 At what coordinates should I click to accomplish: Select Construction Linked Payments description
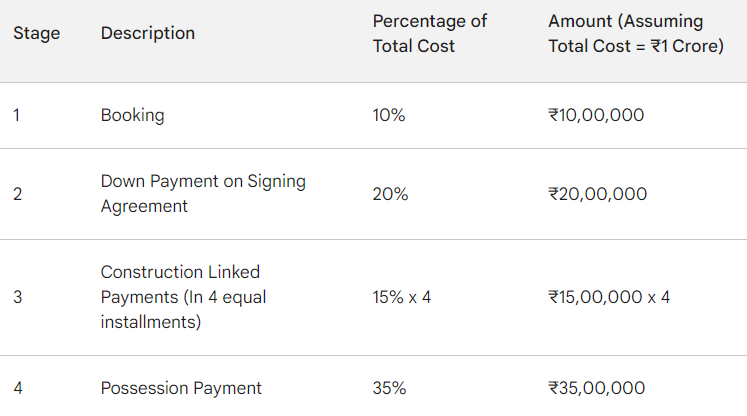[183, 297]
